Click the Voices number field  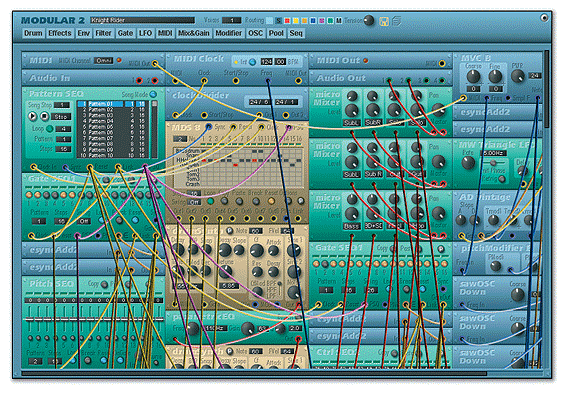click(x=231, y=20)
